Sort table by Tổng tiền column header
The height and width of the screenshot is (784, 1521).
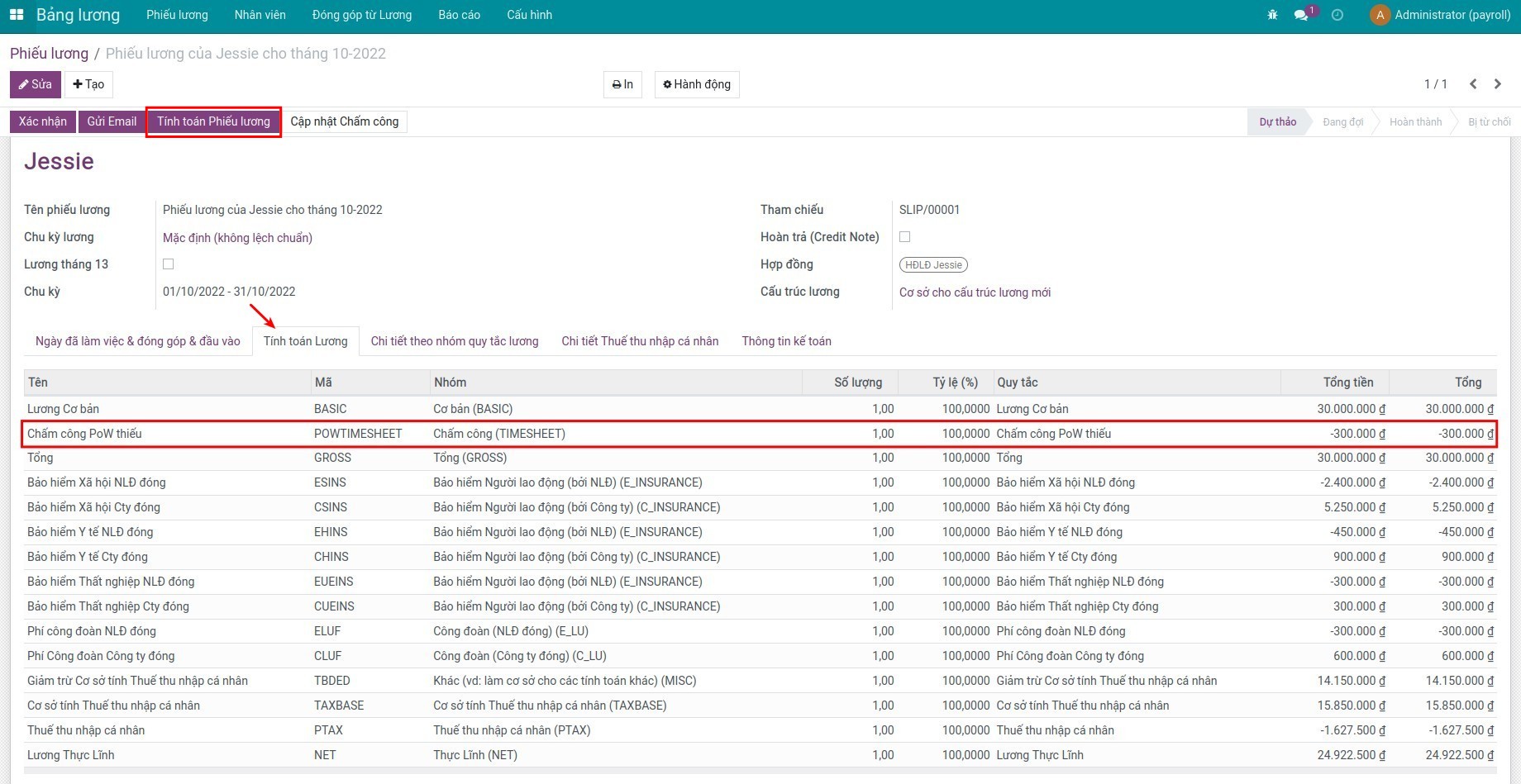tap(1347, 382)
